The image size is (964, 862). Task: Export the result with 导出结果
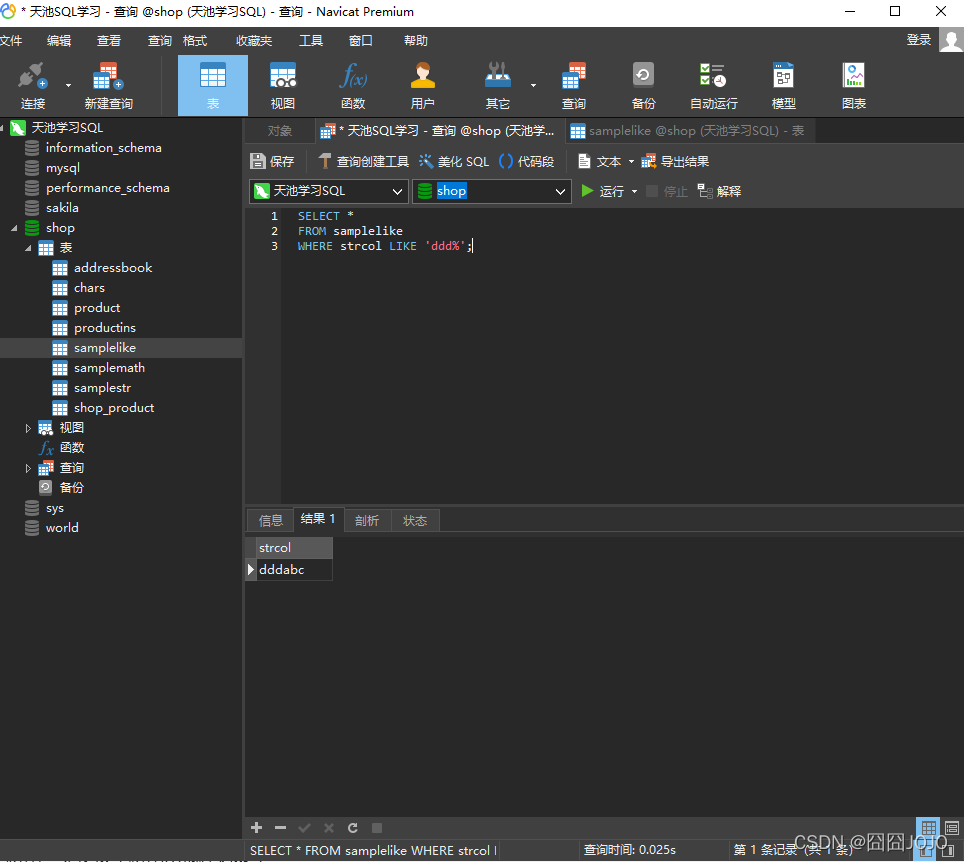click(x=675, y=161)
